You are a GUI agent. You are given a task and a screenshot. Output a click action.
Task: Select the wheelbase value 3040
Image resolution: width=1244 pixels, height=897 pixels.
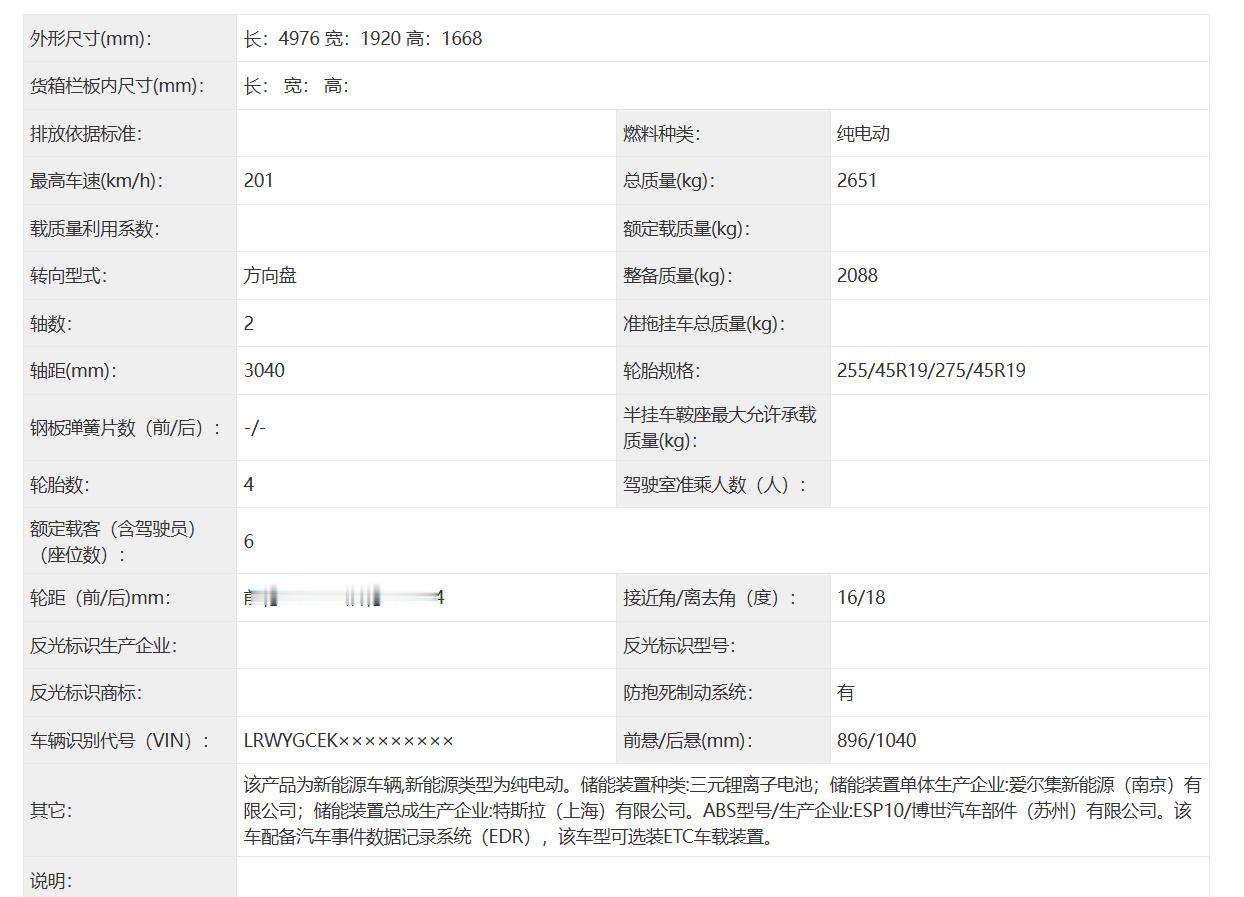[x=264, y=371]
